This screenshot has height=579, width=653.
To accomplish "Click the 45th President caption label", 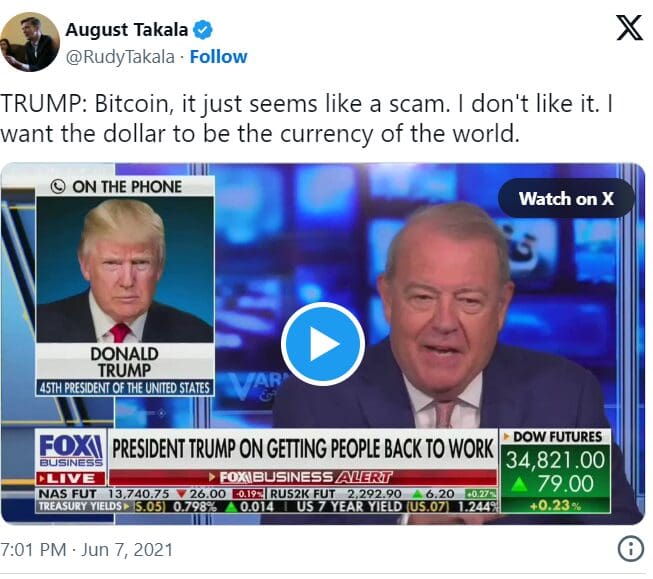I will tap(125, 388).
